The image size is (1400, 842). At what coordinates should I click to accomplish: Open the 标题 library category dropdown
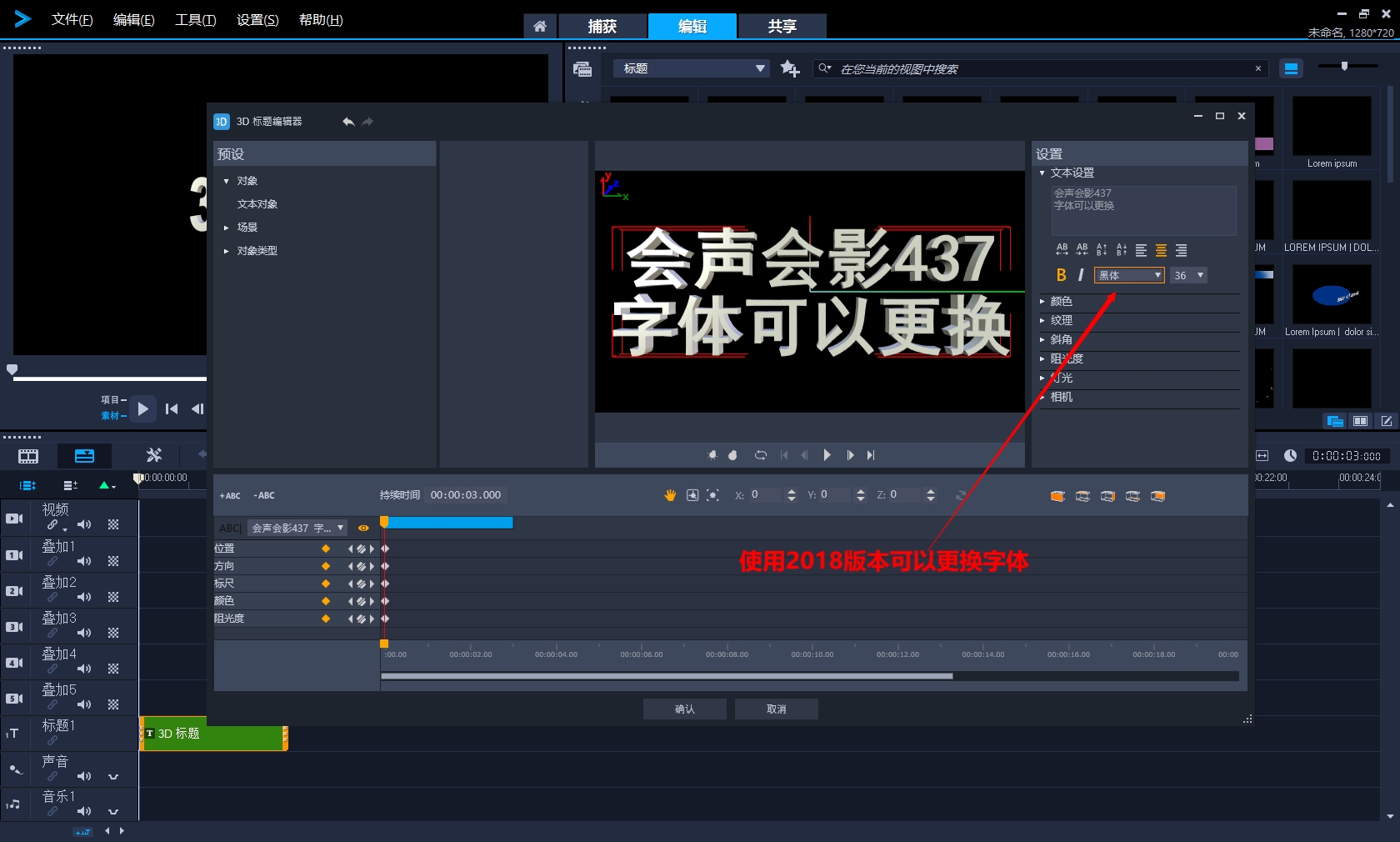point(692,68)
